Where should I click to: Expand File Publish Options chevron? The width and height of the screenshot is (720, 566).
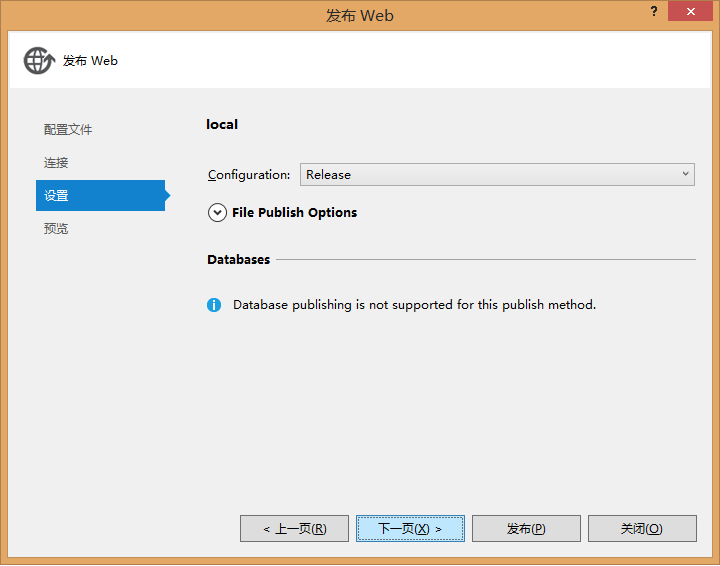[x=217, y=213]
